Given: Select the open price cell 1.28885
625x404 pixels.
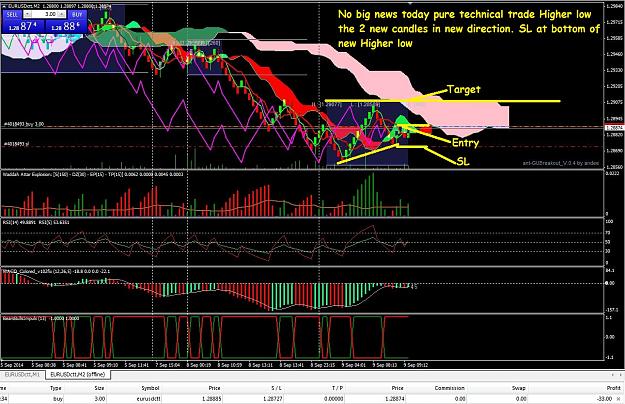Looking at the screenshot, I should pos(211,398).
